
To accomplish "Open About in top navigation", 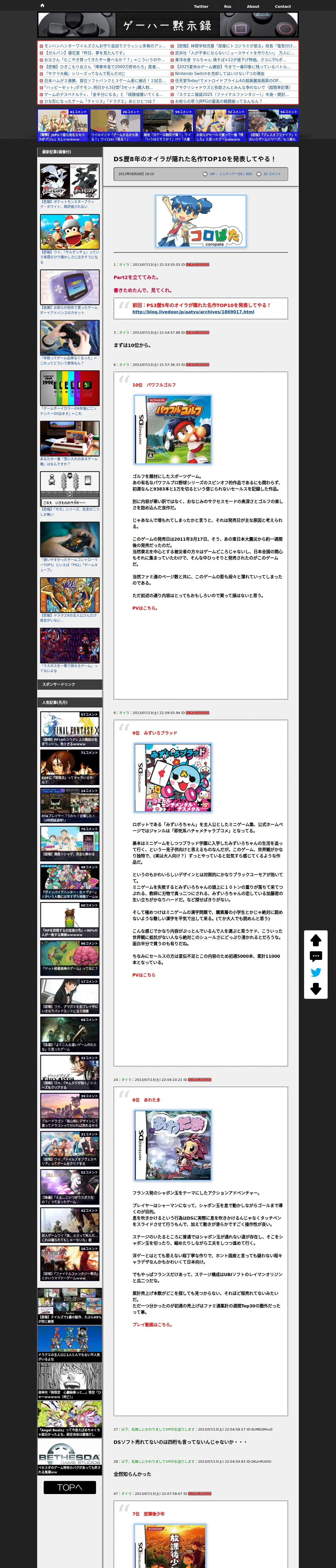I will click(253, 7).
